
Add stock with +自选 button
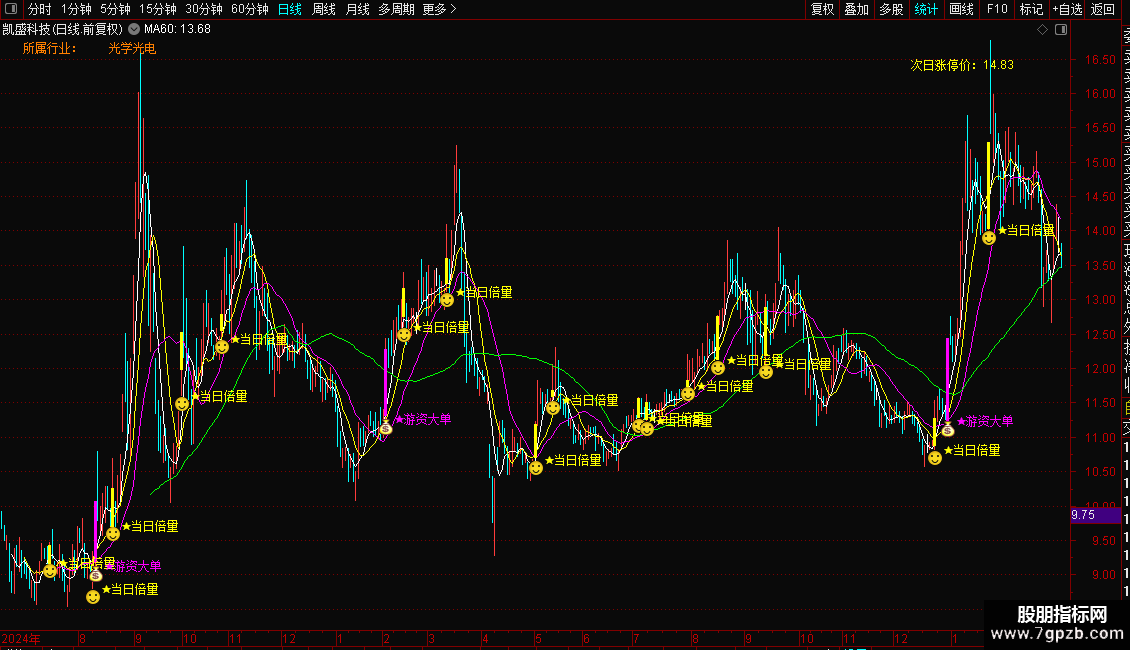1067,9
